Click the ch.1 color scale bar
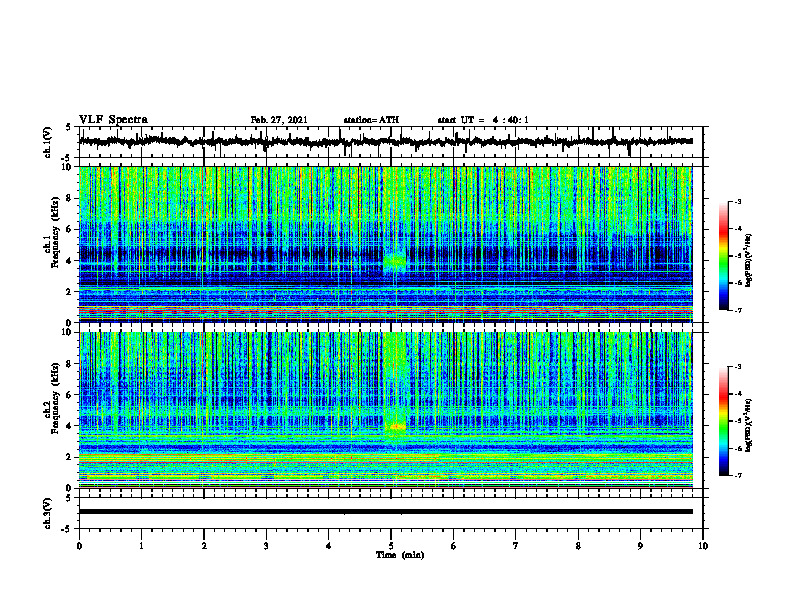Image resolution: width=792 pixels, height=612 pixels. tap(724, 256)
